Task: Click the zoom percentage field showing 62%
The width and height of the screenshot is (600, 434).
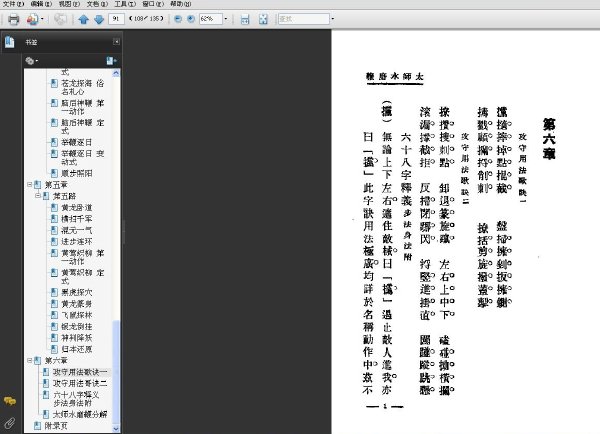Action: pos(210,19)
